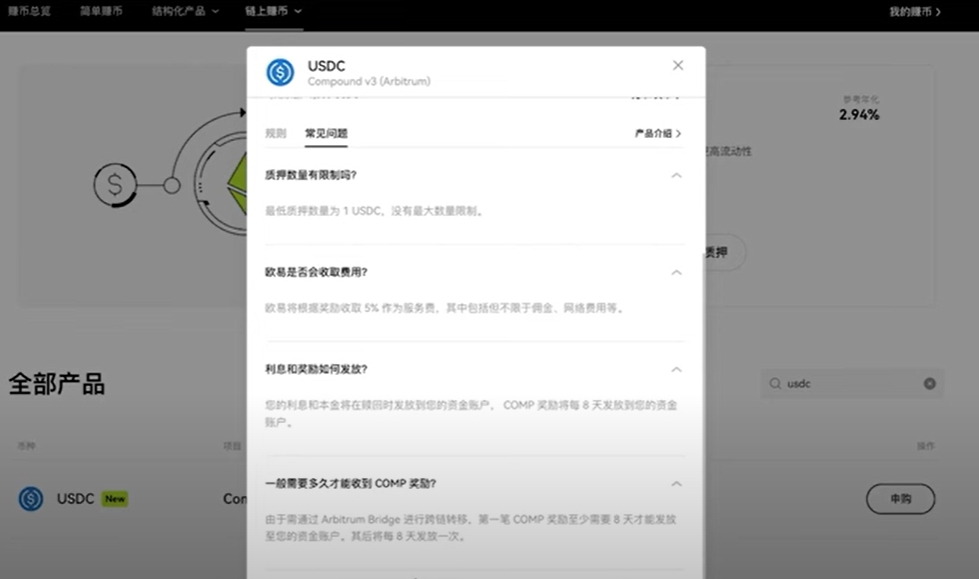Open the 产品介绍 link
979x579 pixels.
(x=658, y=133)
